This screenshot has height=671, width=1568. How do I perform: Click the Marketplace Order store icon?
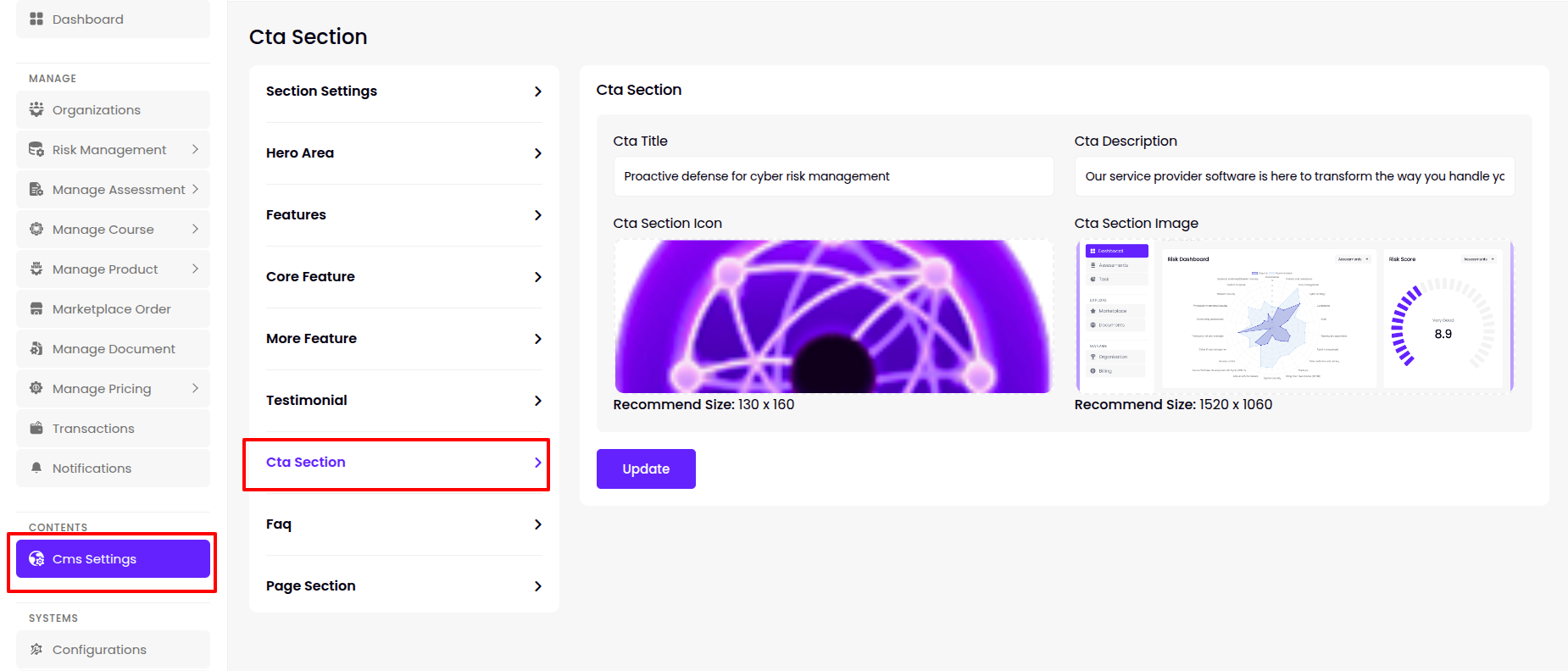coord(36,308)
